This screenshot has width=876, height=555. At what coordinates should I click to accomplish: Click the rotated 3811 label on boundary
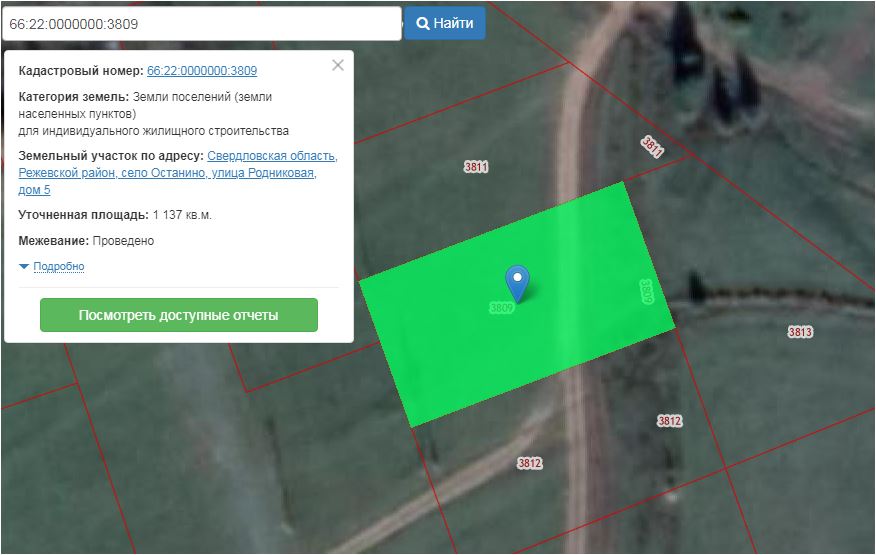click(x=652, y=147)
